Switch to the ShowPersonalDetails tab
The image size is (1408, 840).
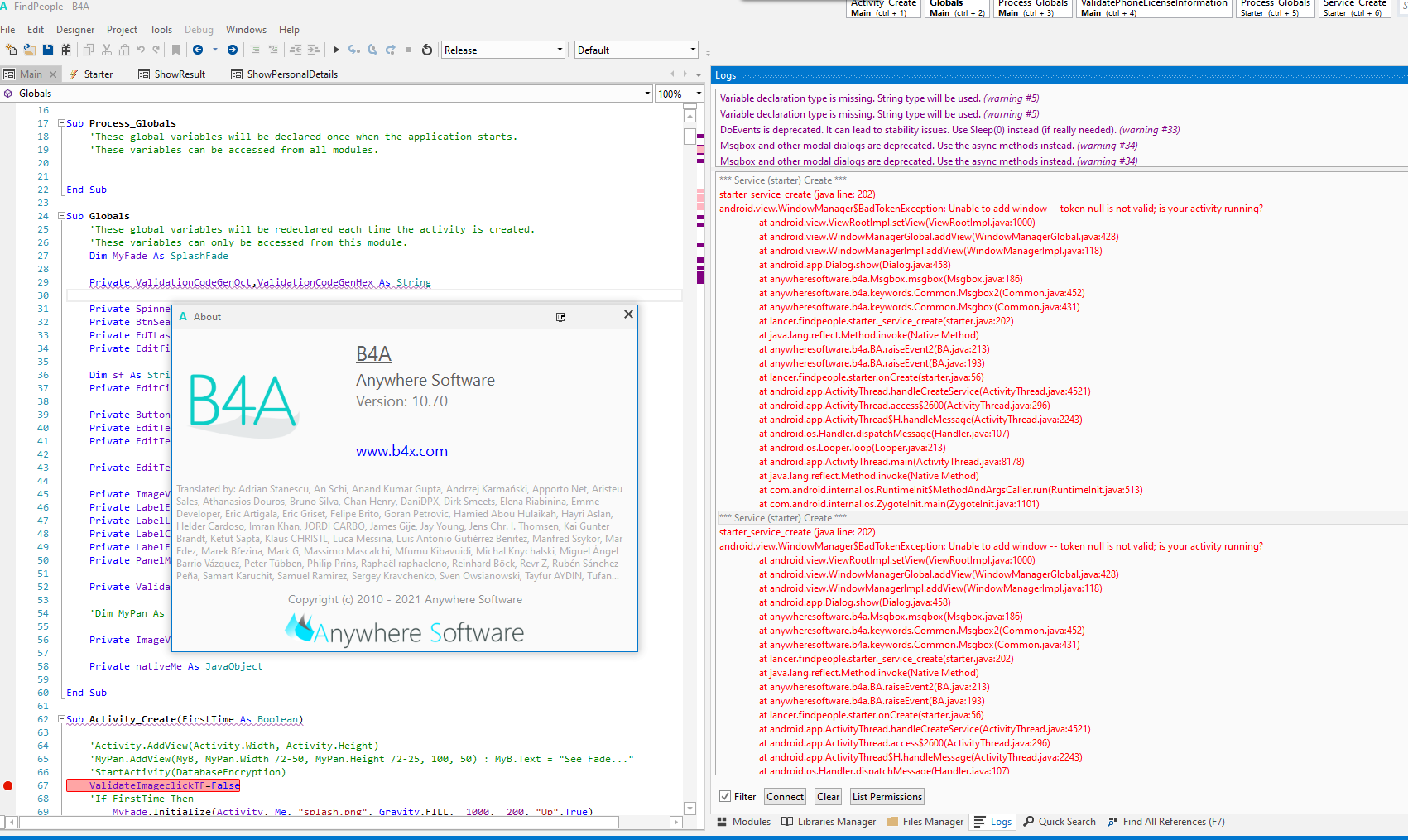pos(285,74)
